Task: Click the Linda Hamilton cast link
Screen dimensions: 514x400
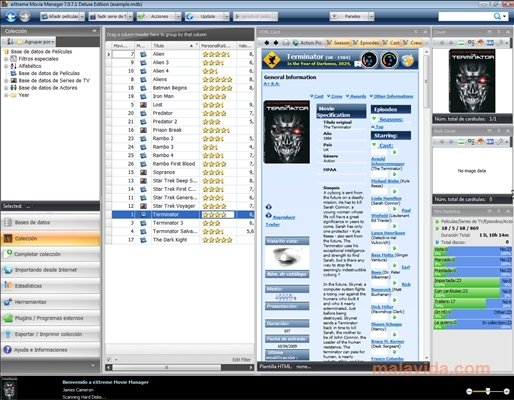Action: point(386,198)
